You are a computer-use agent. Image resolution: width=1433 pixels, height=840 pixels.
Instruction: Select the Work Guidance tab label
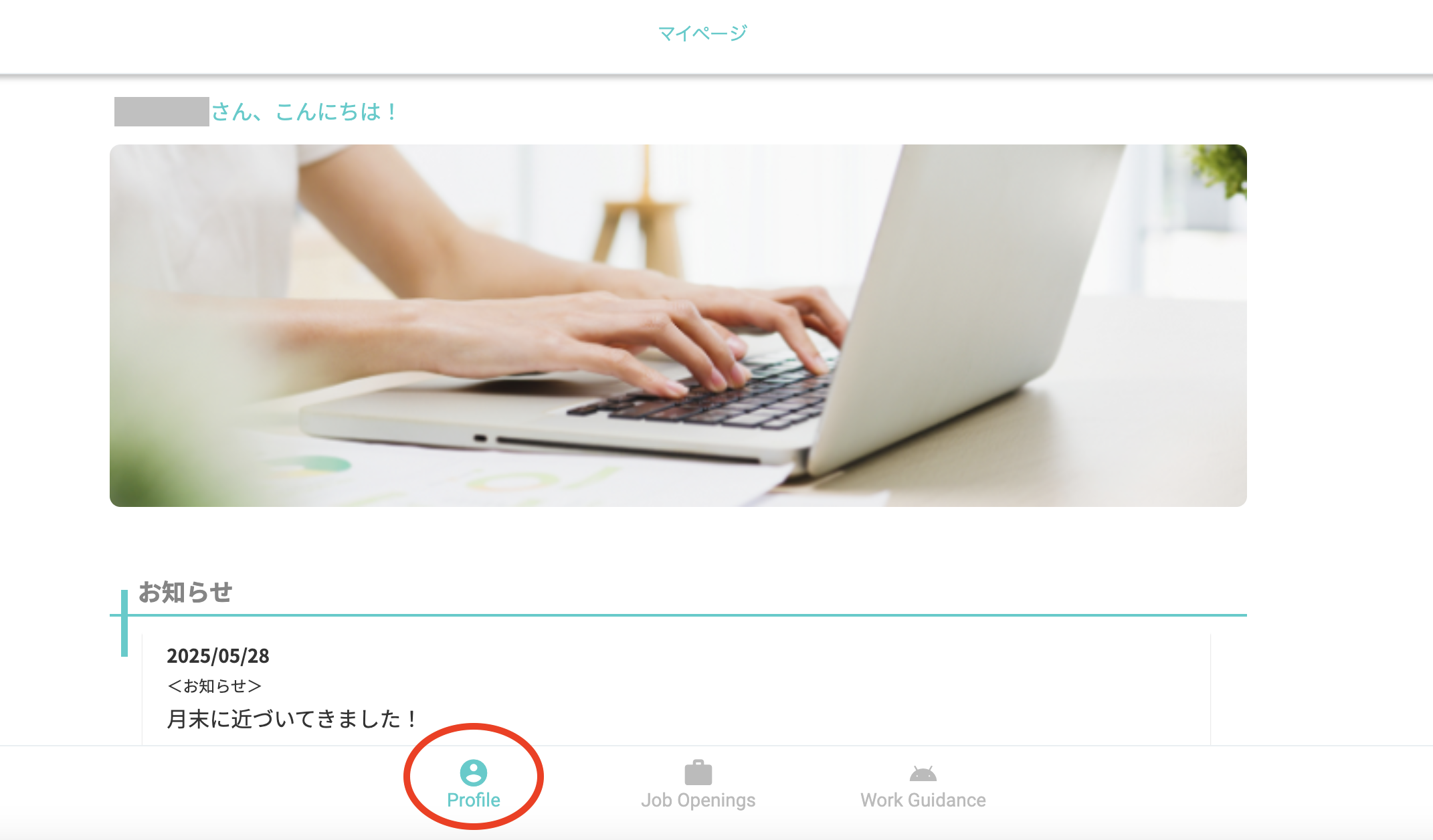pyautogui.click(x=923, y=800)
